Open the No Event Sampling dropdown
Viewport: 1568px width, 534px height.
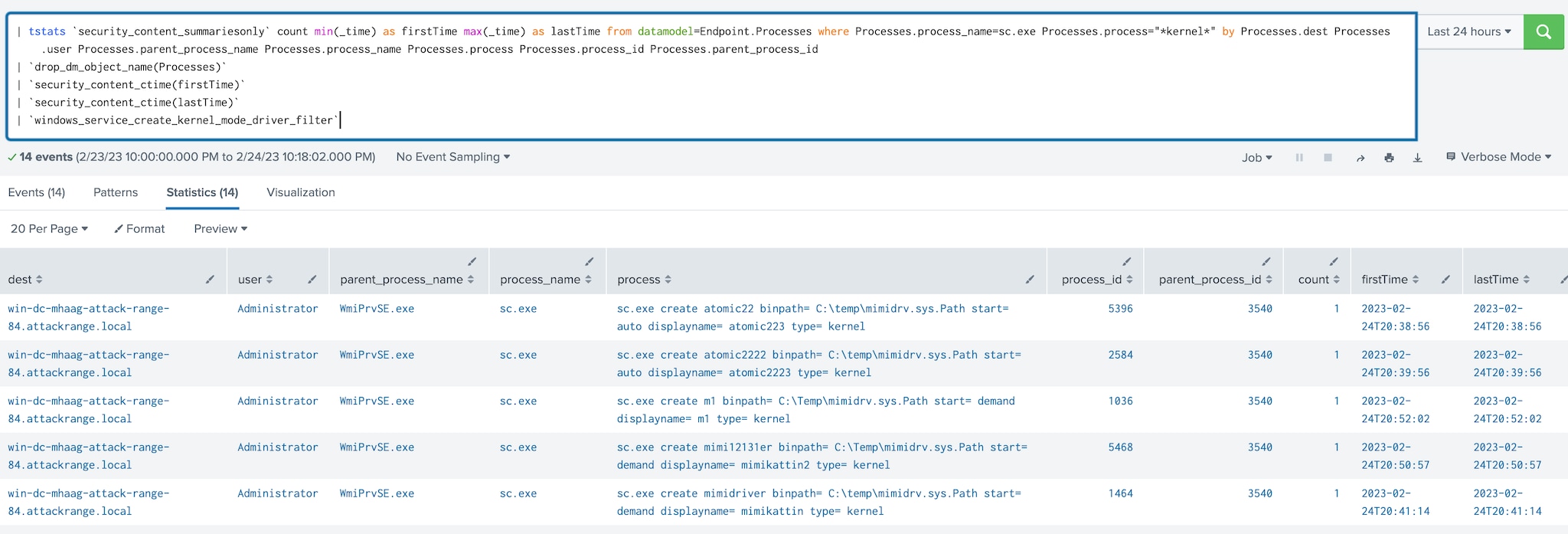tap(452, 157)
